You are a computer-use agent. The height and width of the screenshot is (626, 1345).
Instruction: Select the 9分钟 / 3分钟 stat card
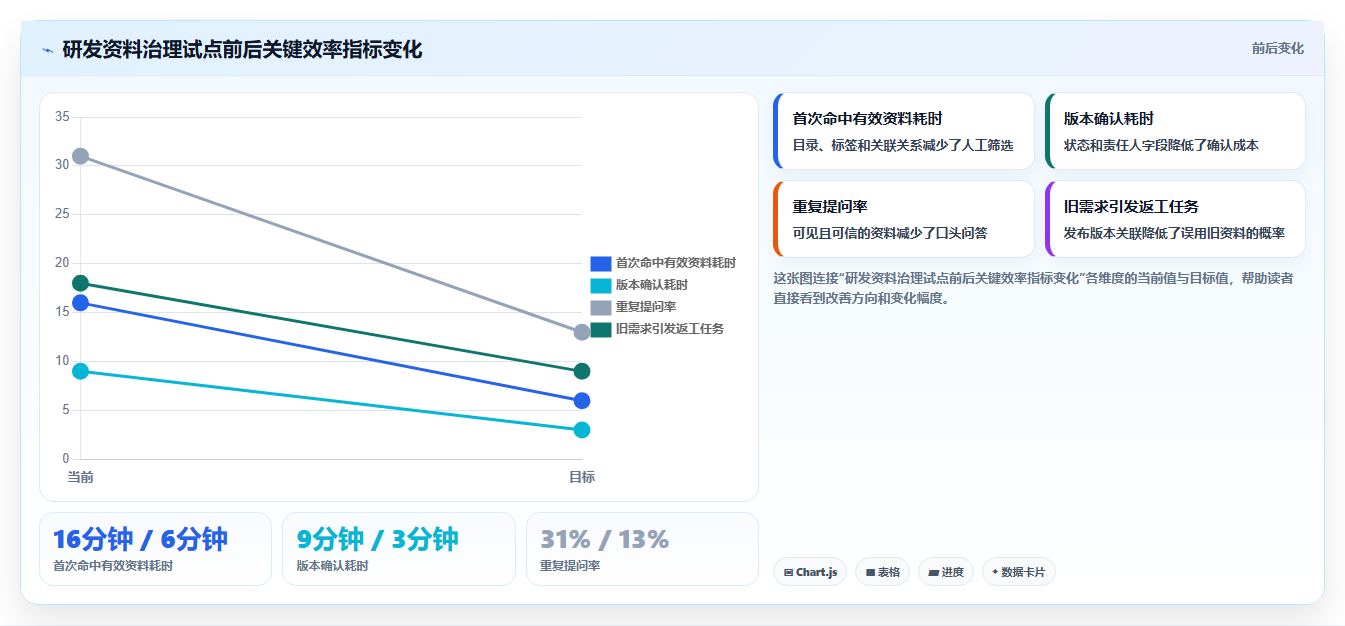click(x=399, y=549)
